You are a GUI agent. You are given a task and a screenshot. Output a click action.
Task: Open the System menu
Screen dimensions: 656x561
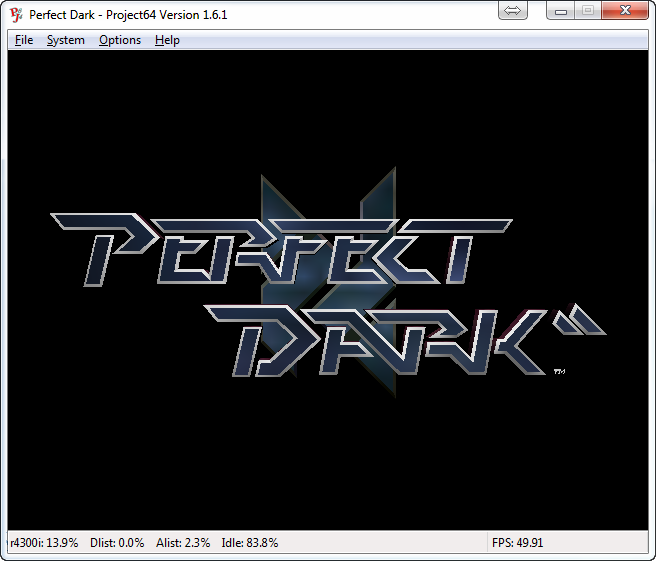point(66,40)
